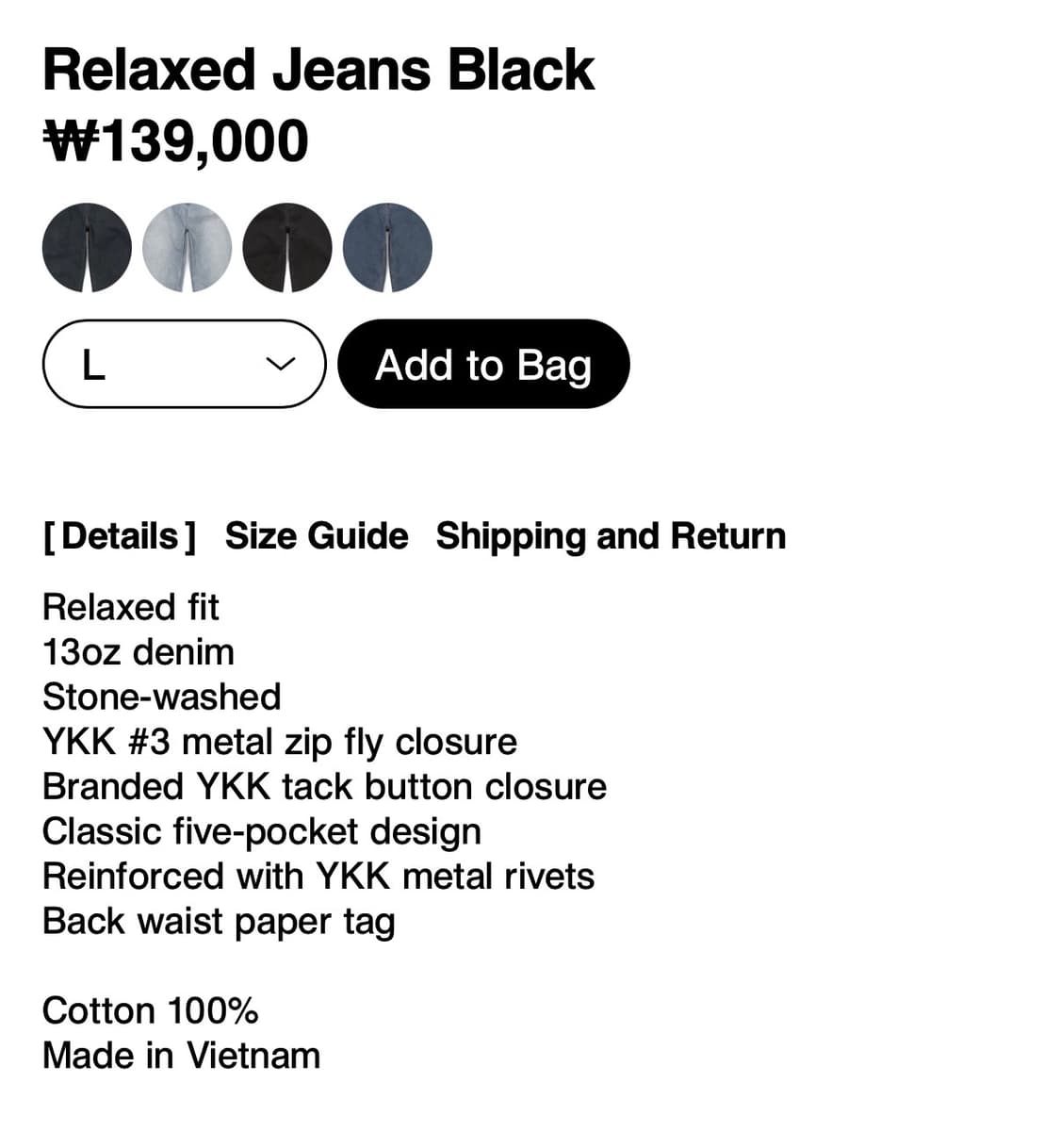
Task: Open the size dropdown showing L
Action: (x=184, y=364)
